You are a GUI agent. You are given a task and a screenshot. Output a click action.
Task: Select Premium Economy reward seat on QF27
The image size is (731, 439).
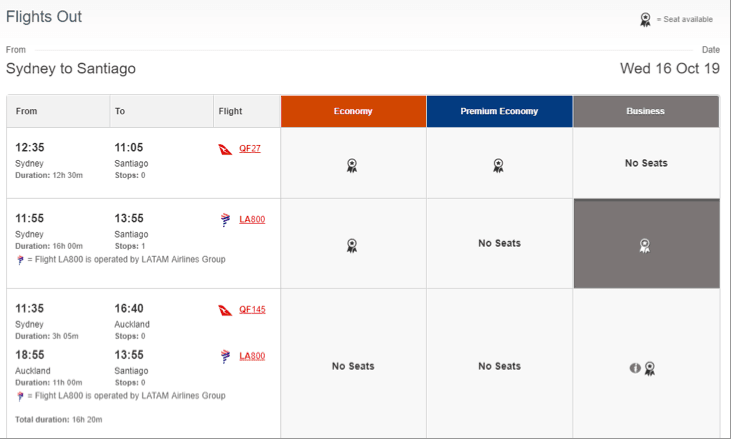click(x=498, y=166)
